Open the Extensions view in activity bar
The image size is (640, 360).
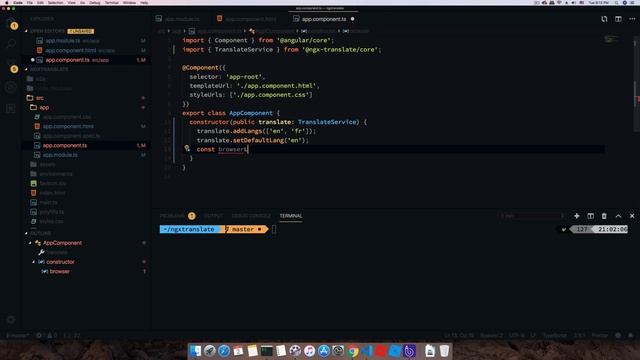pyautogui.click(x=11, y=109)
